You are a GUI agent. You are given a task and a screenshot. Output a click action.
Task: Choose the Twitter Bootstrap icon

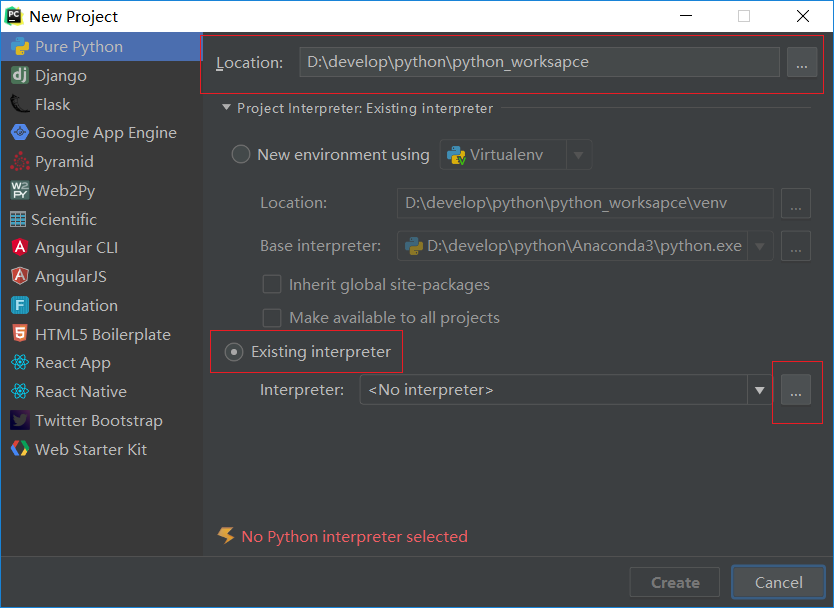click(20, 420)
